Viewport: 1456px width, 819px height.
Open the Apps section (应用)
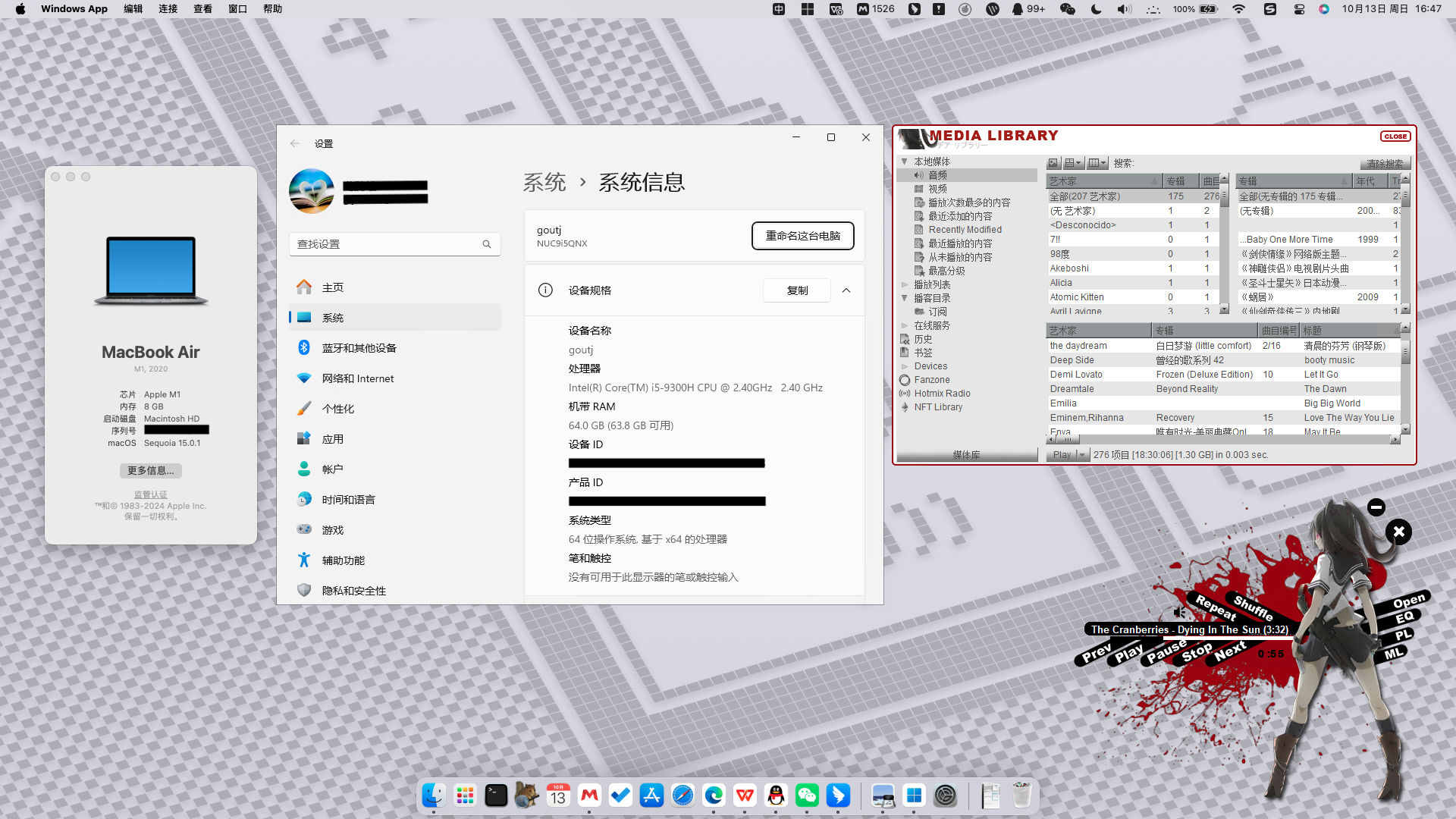[394, 439]
